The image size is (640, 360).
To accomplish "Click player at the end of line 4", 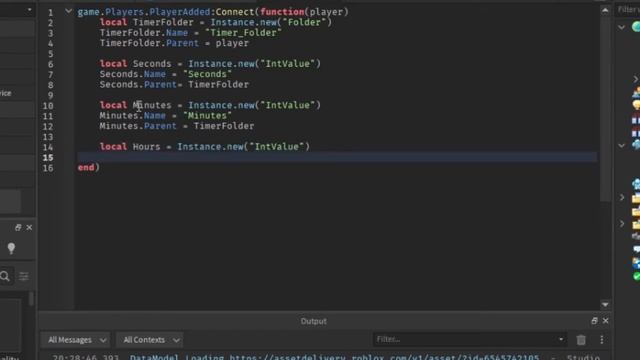I will click(x=232, y=43).
